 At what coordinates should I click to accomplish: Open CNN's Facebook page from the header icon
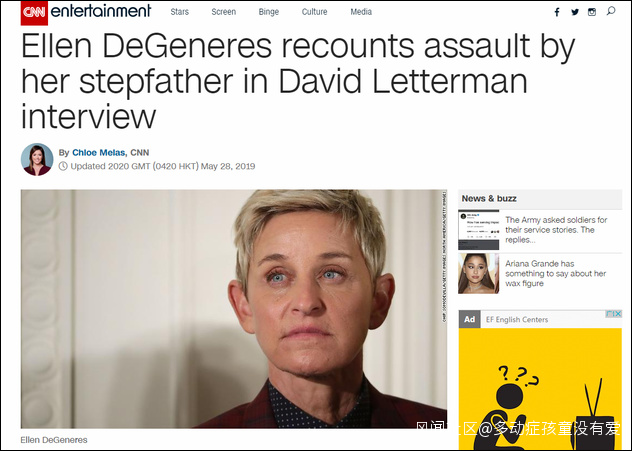[557, 12]
